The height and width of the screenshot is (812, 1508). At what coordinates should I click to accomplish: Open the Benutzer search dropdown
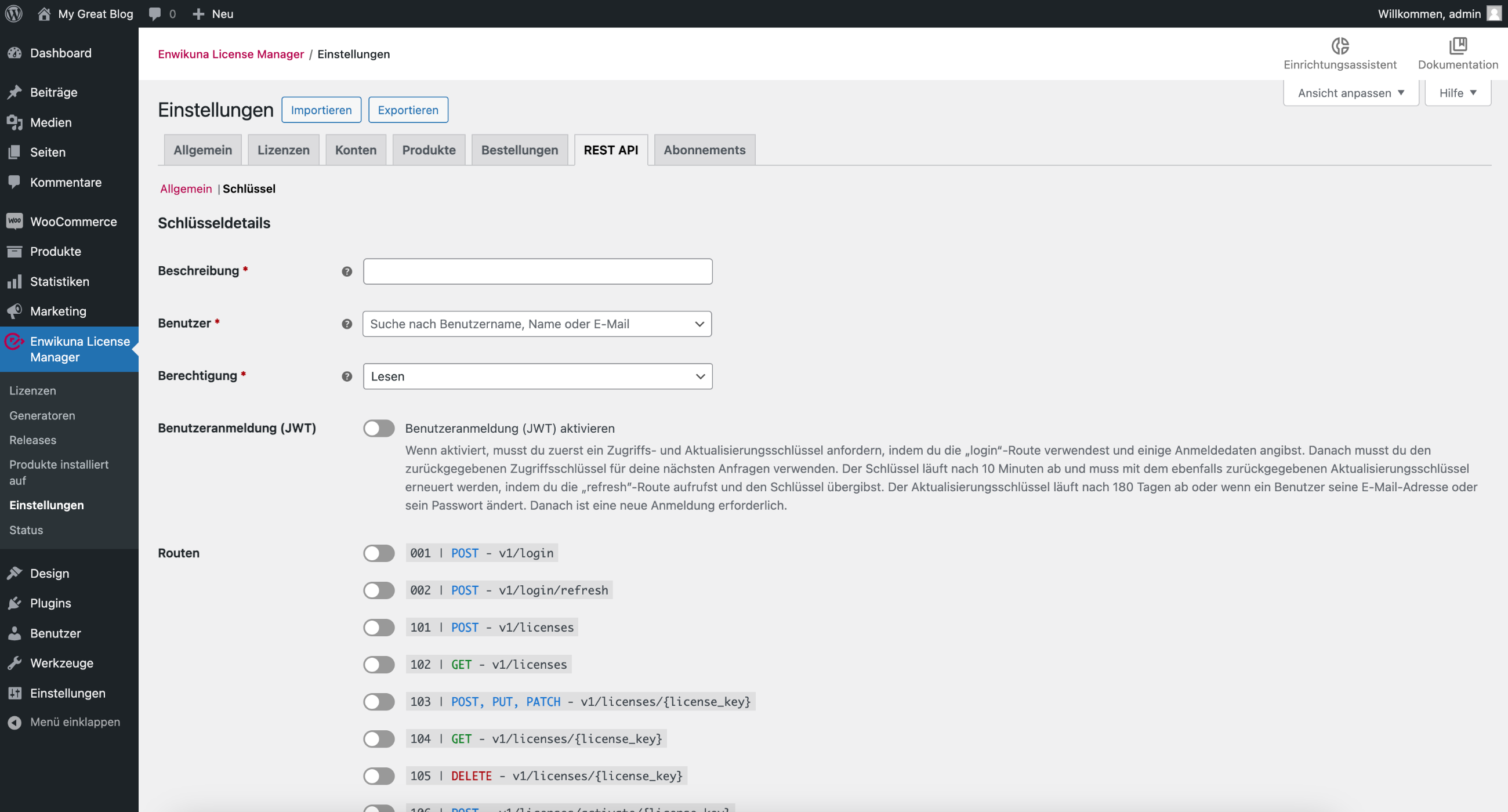(x=537, y=324)
